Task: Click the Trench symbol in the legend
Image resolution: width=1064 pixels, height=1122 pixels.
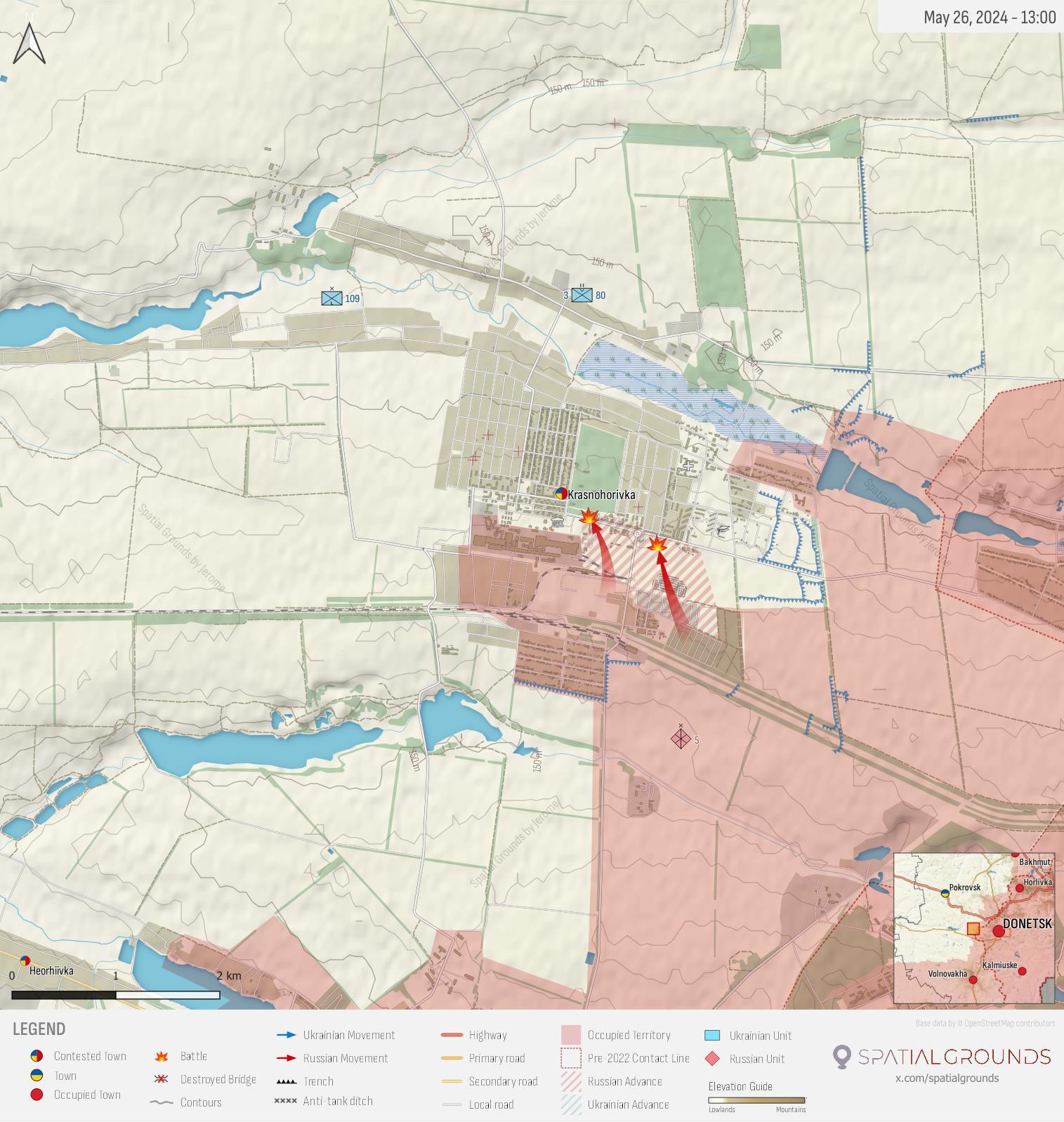Action: [287, 1081]
